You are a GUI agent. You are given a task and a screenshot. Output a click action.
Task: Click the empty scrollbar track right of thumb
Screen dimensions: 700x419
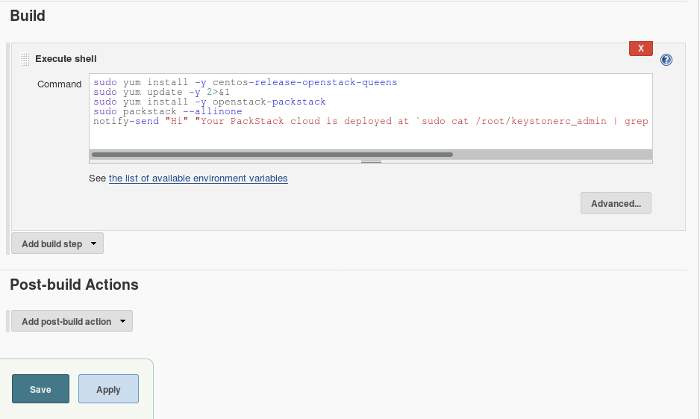[550, 155]
